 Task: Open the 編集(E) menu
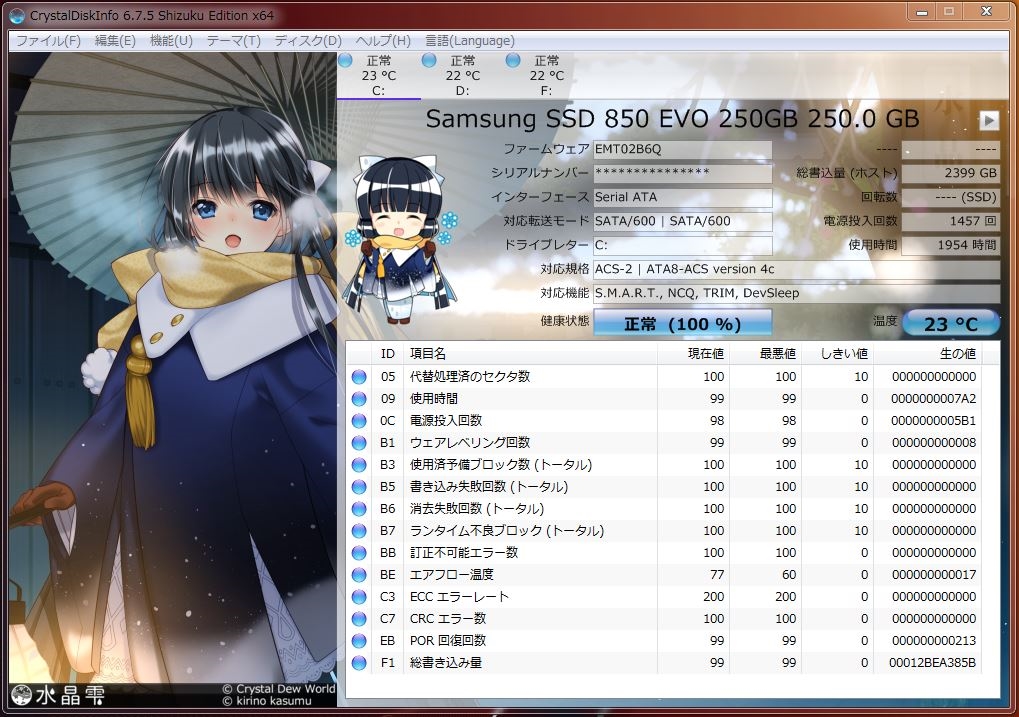tap(115, 40)
